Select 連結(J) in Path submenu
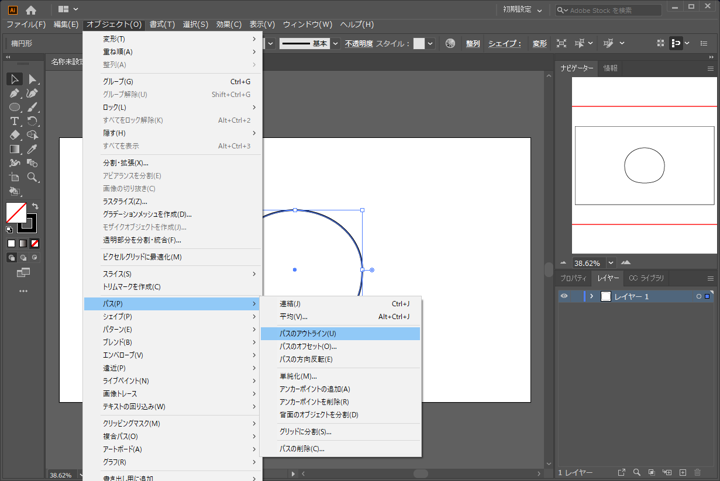Screen dimensions: 720x481 [340, 304]
